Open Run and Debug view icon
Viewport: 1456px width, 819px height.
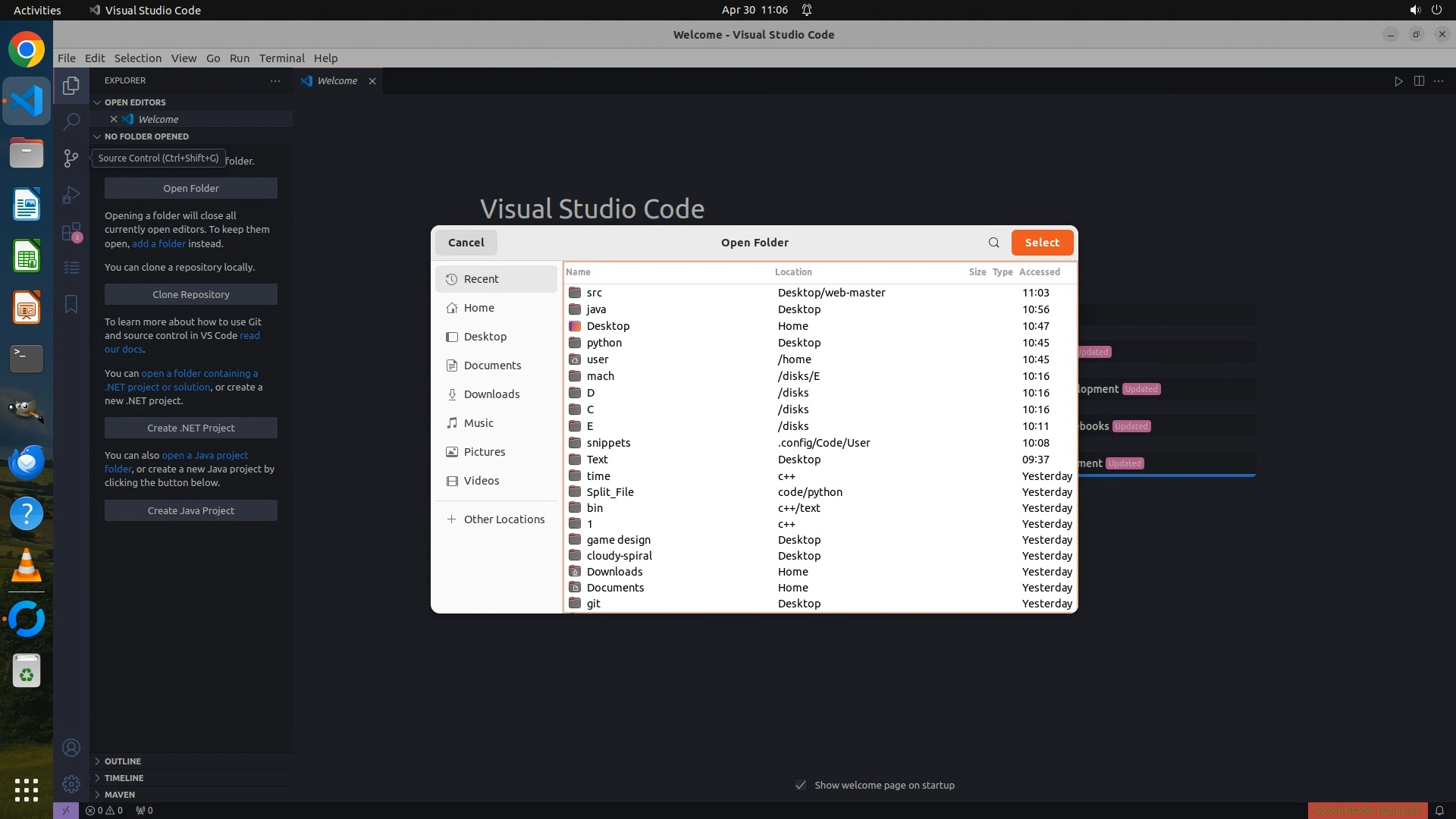point(71,195)
